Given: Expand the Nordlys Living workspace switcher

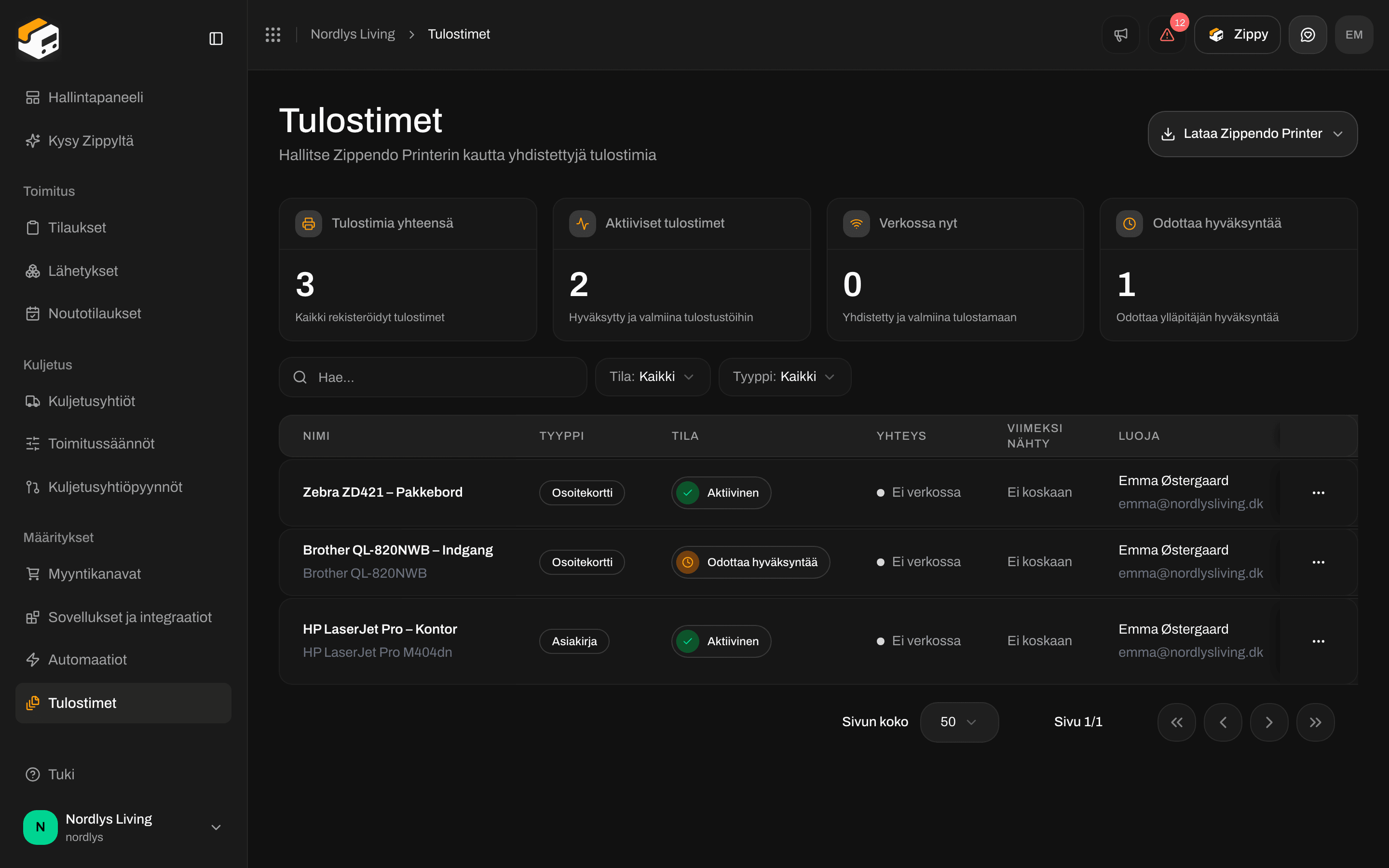Looking at the screenshot, I should coord(123,827).
